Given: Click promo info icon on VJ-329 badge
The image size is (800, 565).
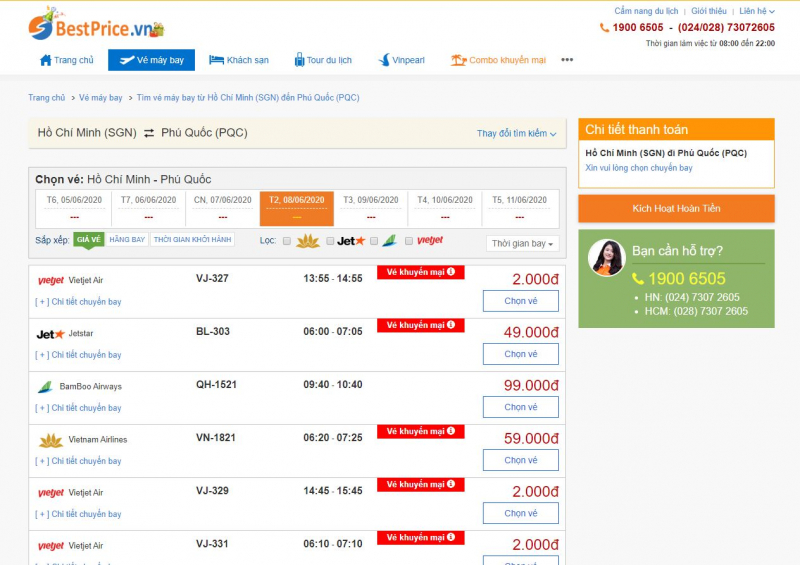Looking at the screenshot, I should point(451,484).
